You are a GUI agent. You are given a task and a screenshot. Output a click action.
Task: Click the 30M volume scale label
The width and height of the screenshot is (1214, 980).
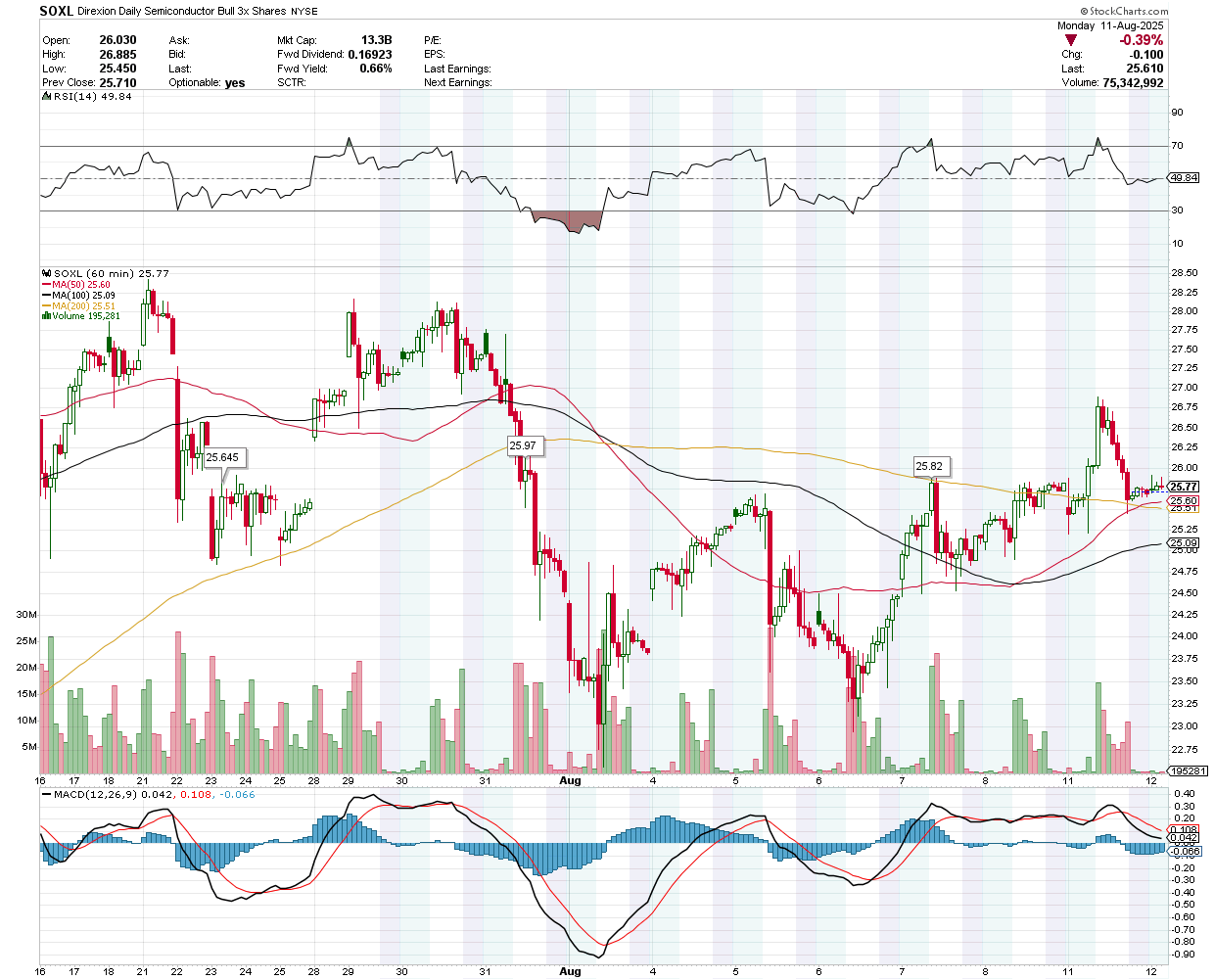point(26,615)
